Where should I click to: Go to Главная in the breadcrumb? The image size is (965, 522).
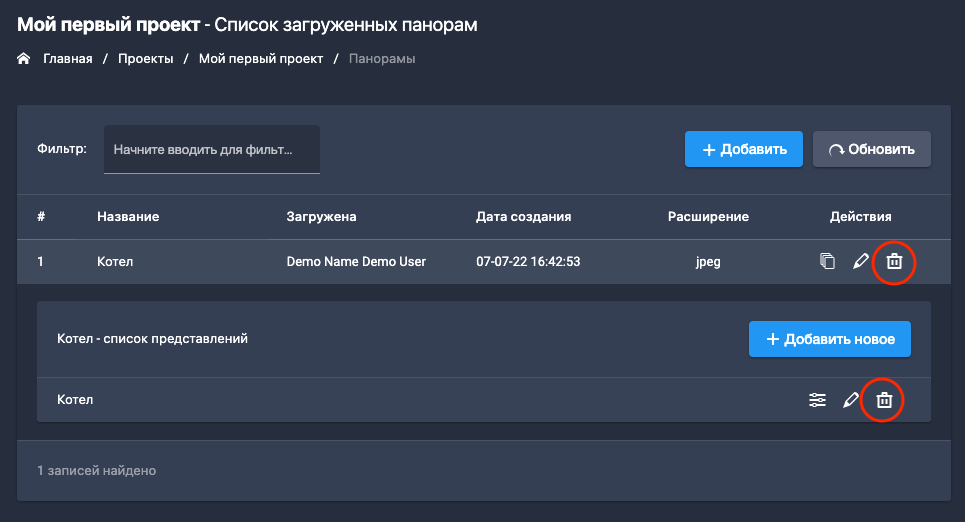point(67,59)
